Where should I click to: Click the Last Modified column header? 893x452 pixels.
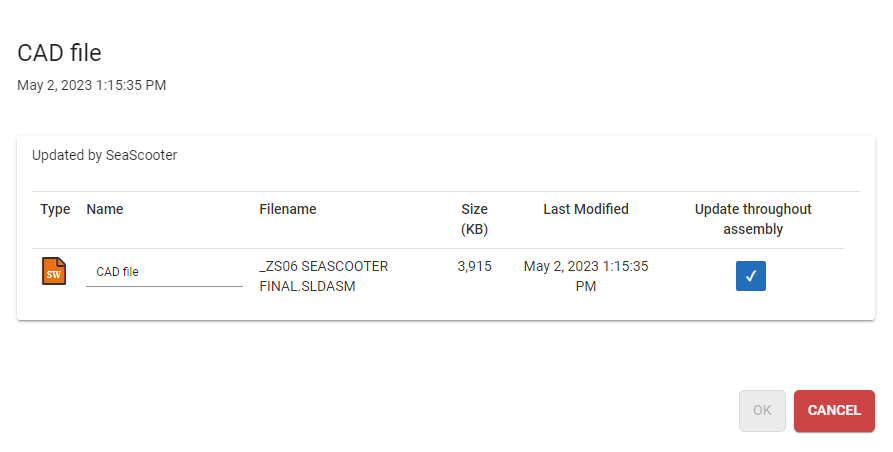[586, 209]
